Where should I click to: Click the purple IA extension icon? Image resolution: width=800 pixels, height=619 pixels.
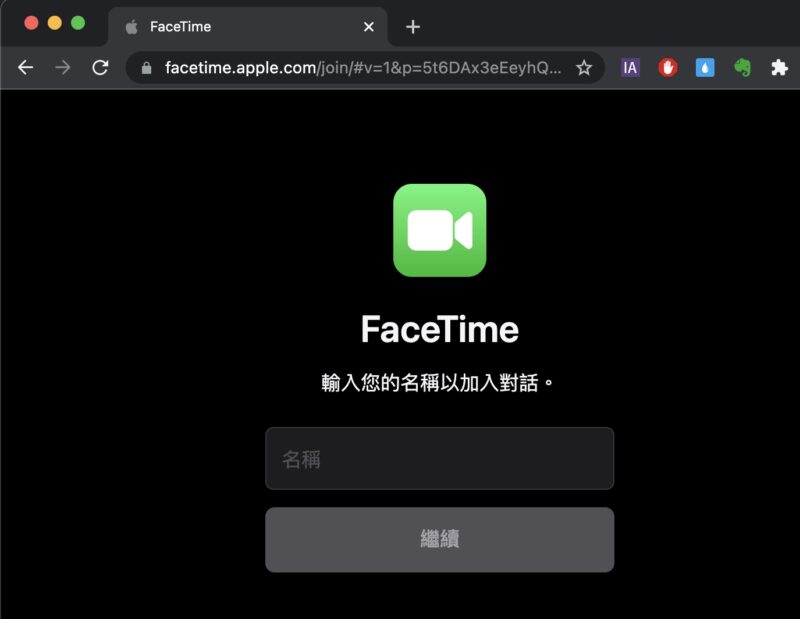tap(630, 68)
